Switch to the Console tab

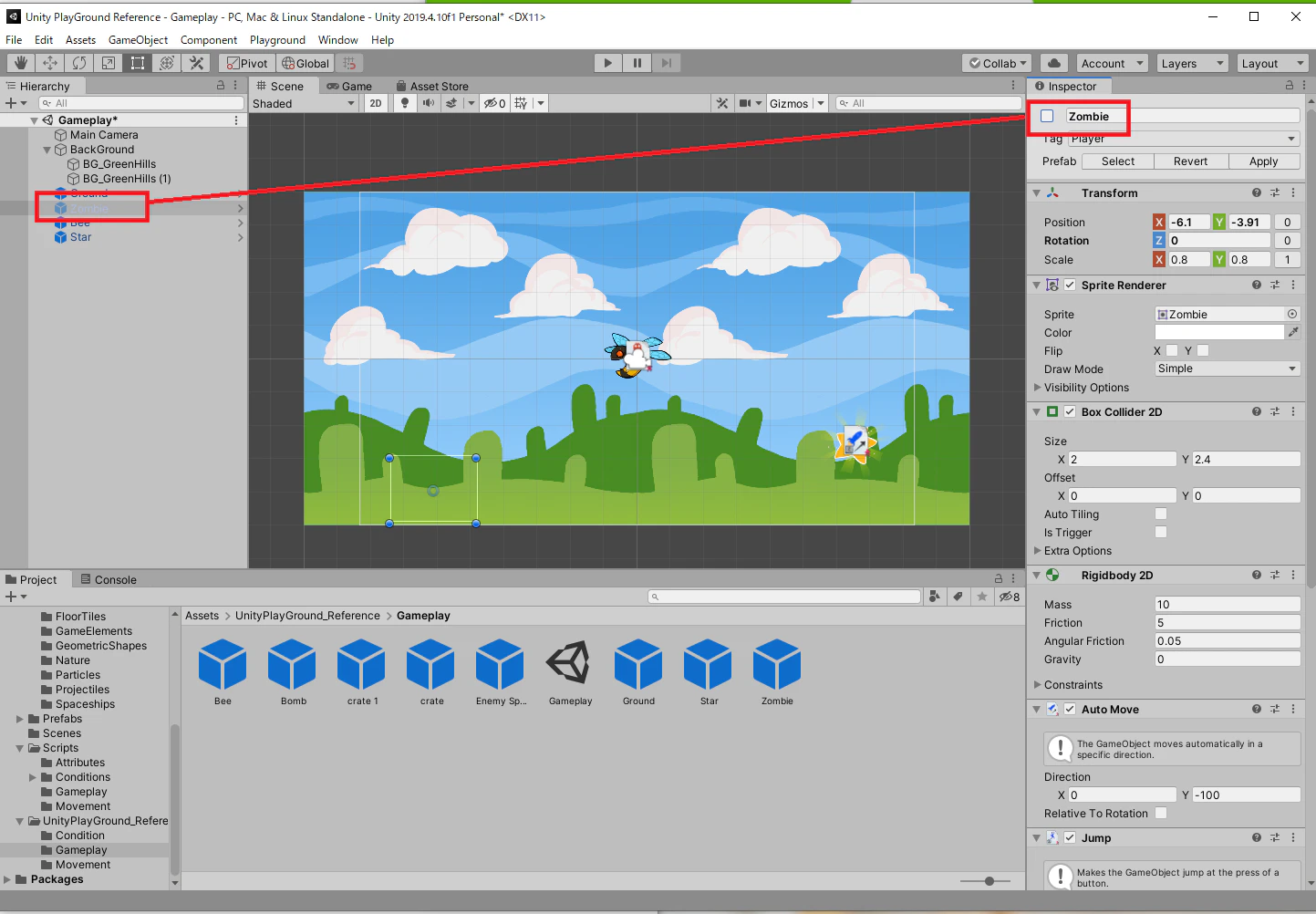(x=109, y=579)
